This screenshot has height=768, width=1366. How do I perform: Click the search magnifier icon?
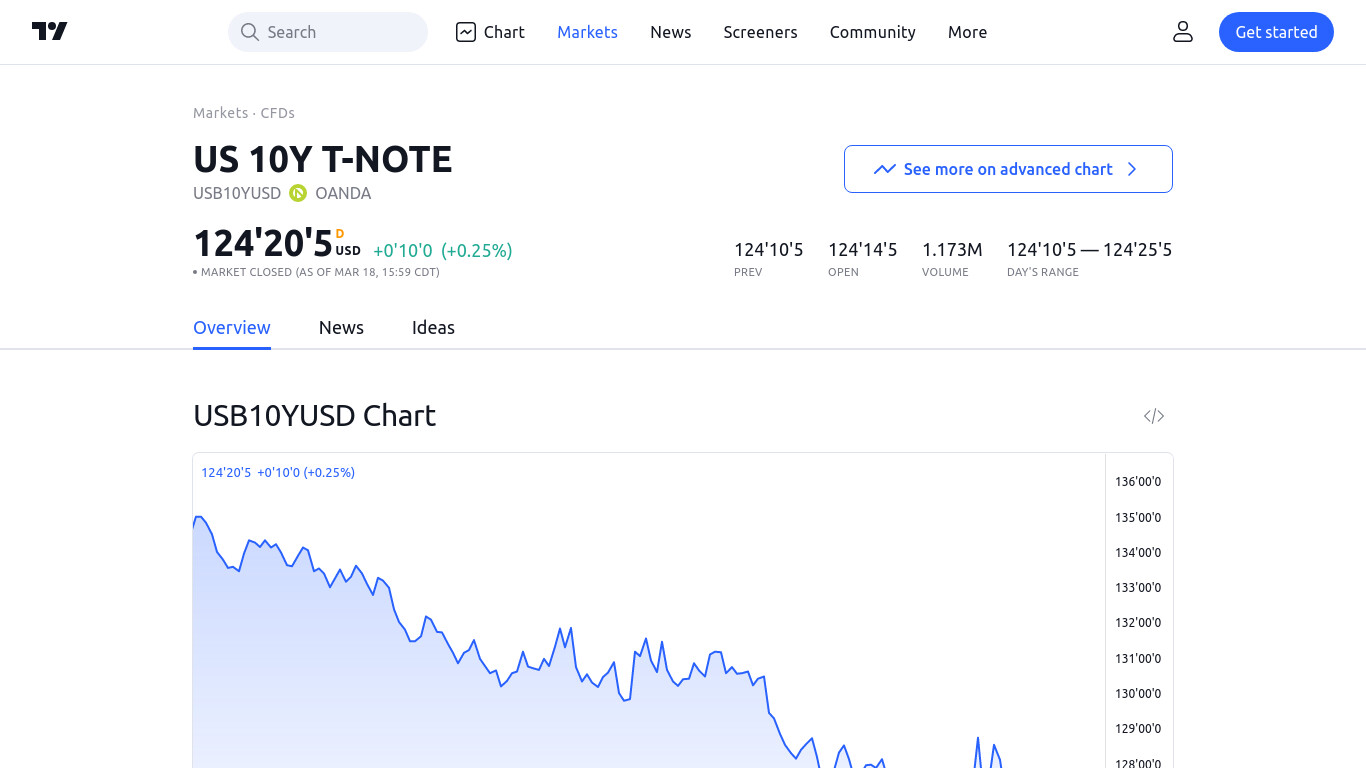pos(250,32)
